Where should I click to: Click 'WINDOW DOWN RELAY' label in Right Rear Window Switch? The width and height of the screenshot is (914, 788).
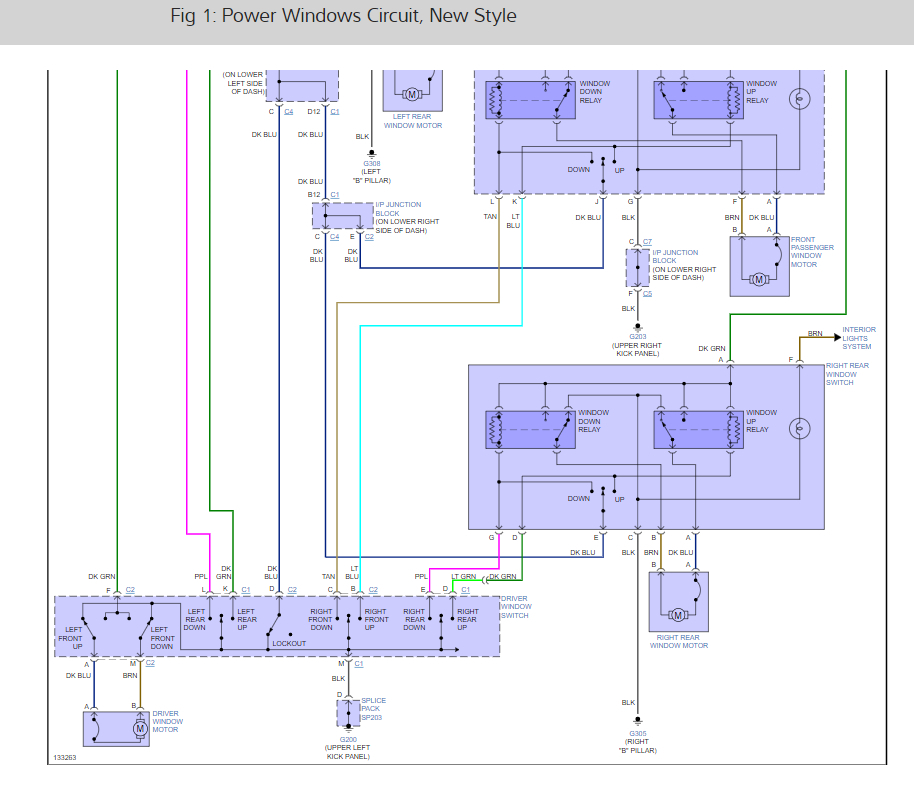pos(593,421)
